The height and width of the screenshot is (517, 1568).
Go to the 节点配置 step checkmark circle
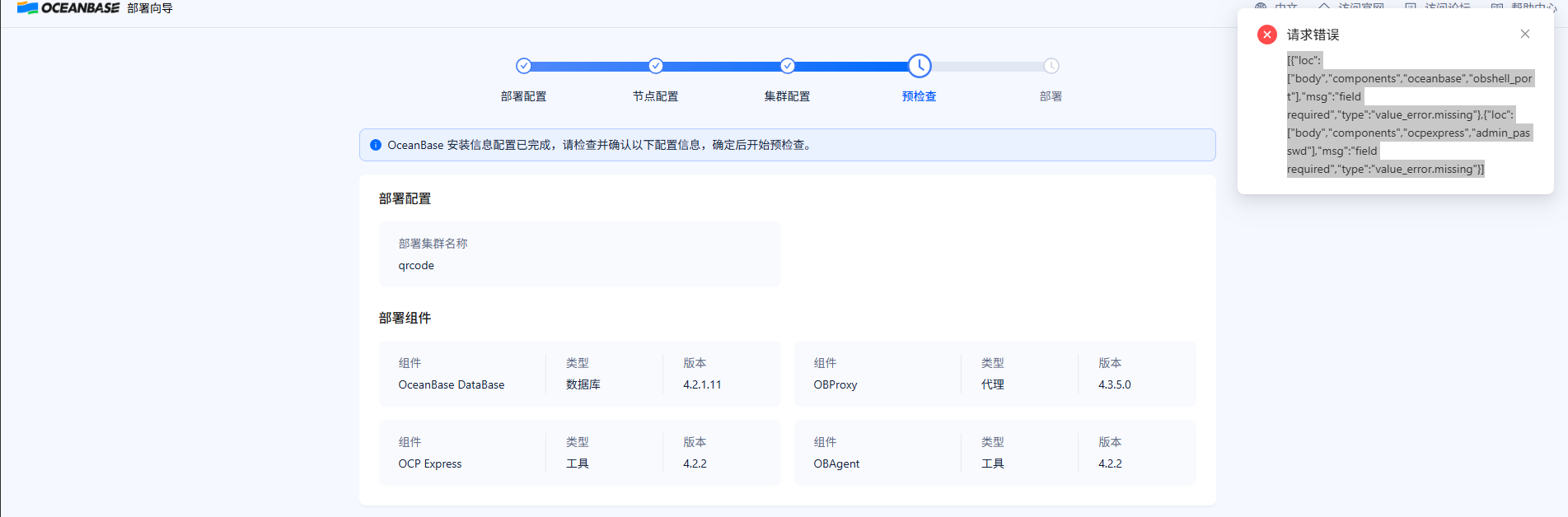[x=655, y=66]
